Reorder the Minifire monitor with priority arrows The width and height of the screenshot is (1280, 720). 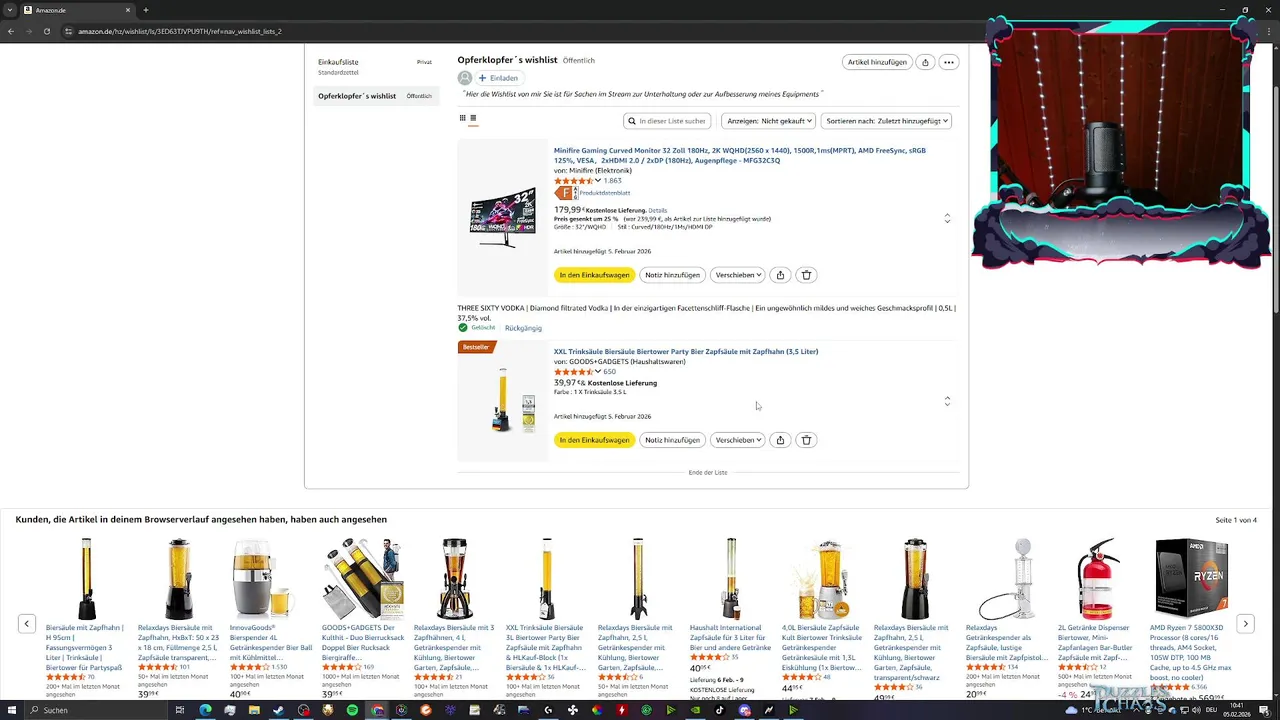click(x=947, y=218)
